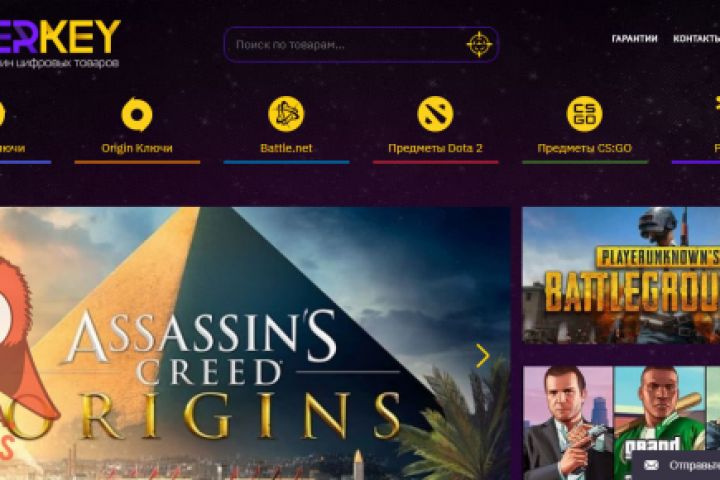The image size is (720, 480).
Task: Open the Гарантии menu item
Action: [x=635, y=39]
